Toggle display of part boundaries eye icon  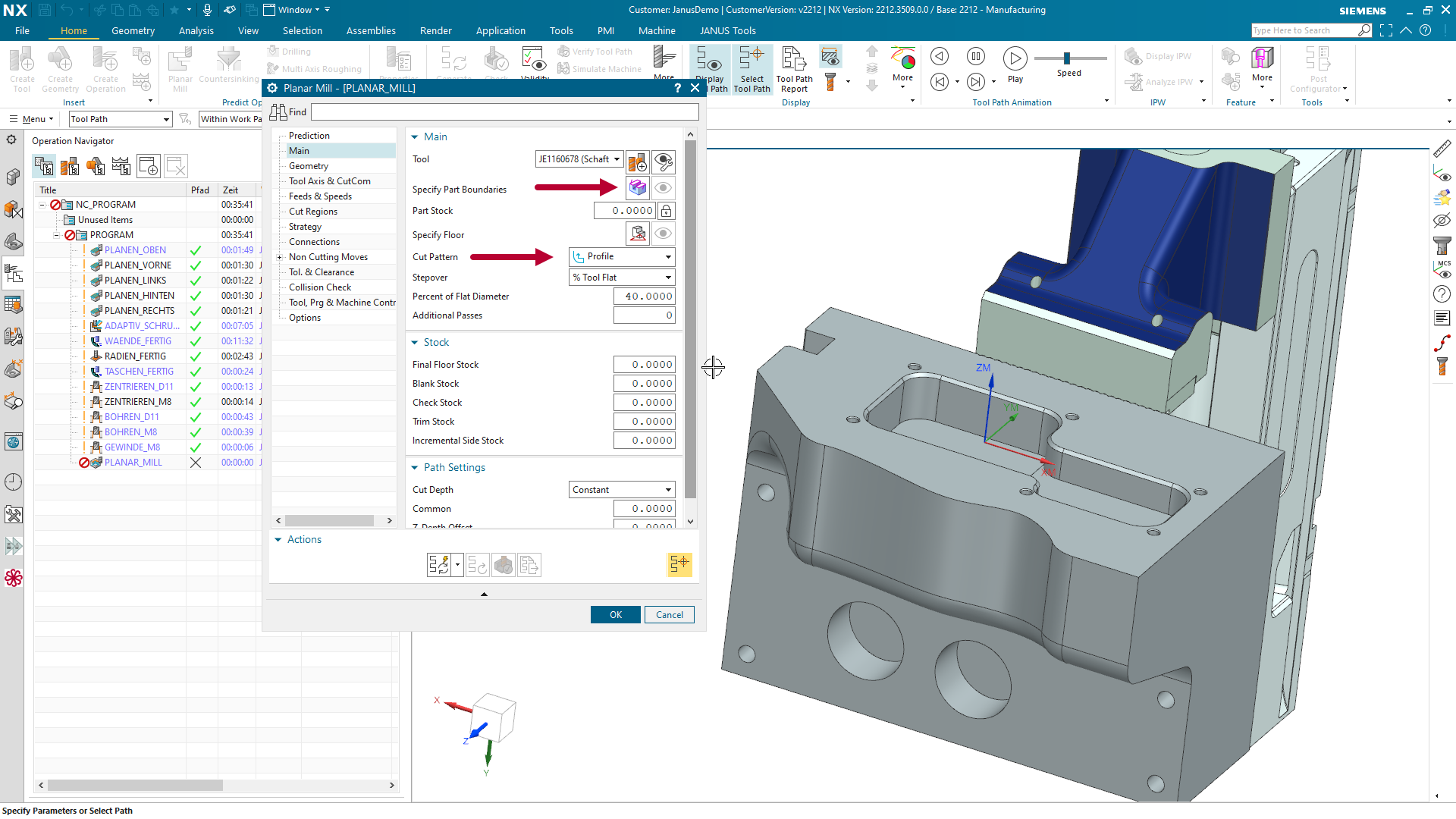pos(664,187)
